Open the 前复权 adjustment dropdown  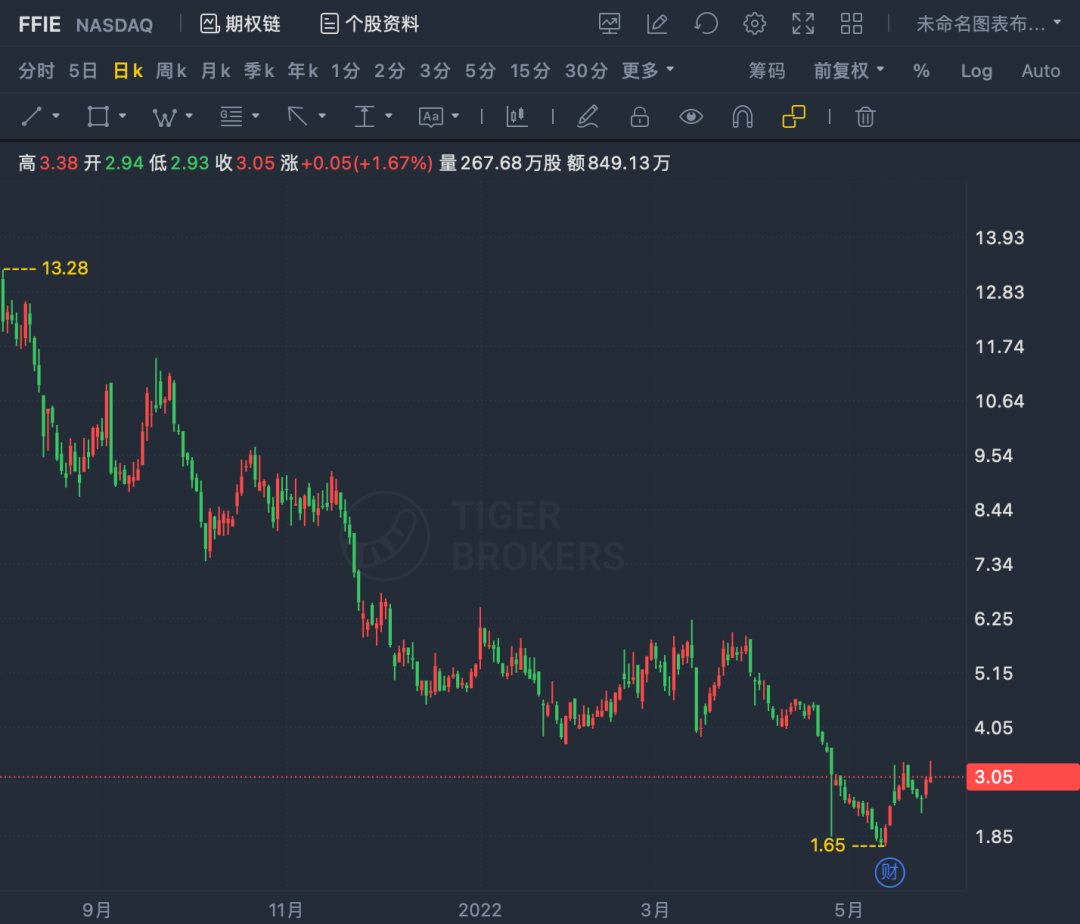click(x=849, y=70)
